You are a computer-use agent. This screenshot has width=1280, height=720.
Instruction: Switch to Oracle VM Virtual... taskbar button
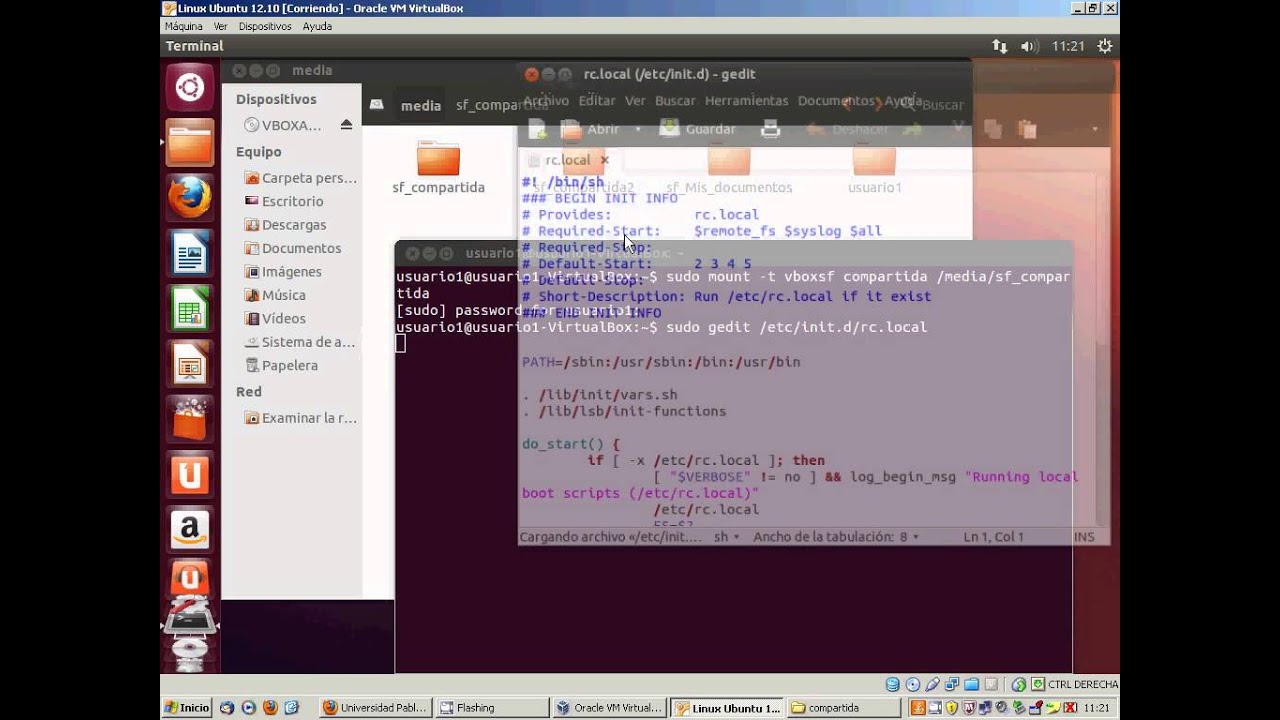pos(608,708)
